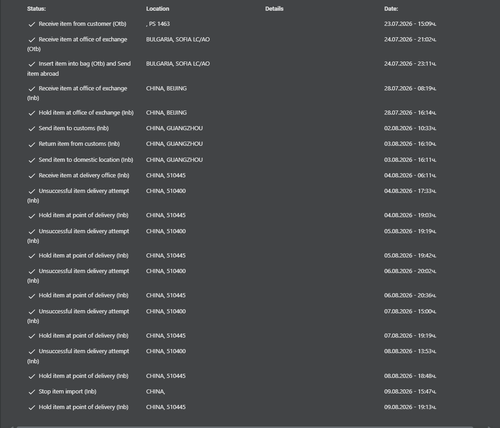Select the Status column header

coord(36,9)
